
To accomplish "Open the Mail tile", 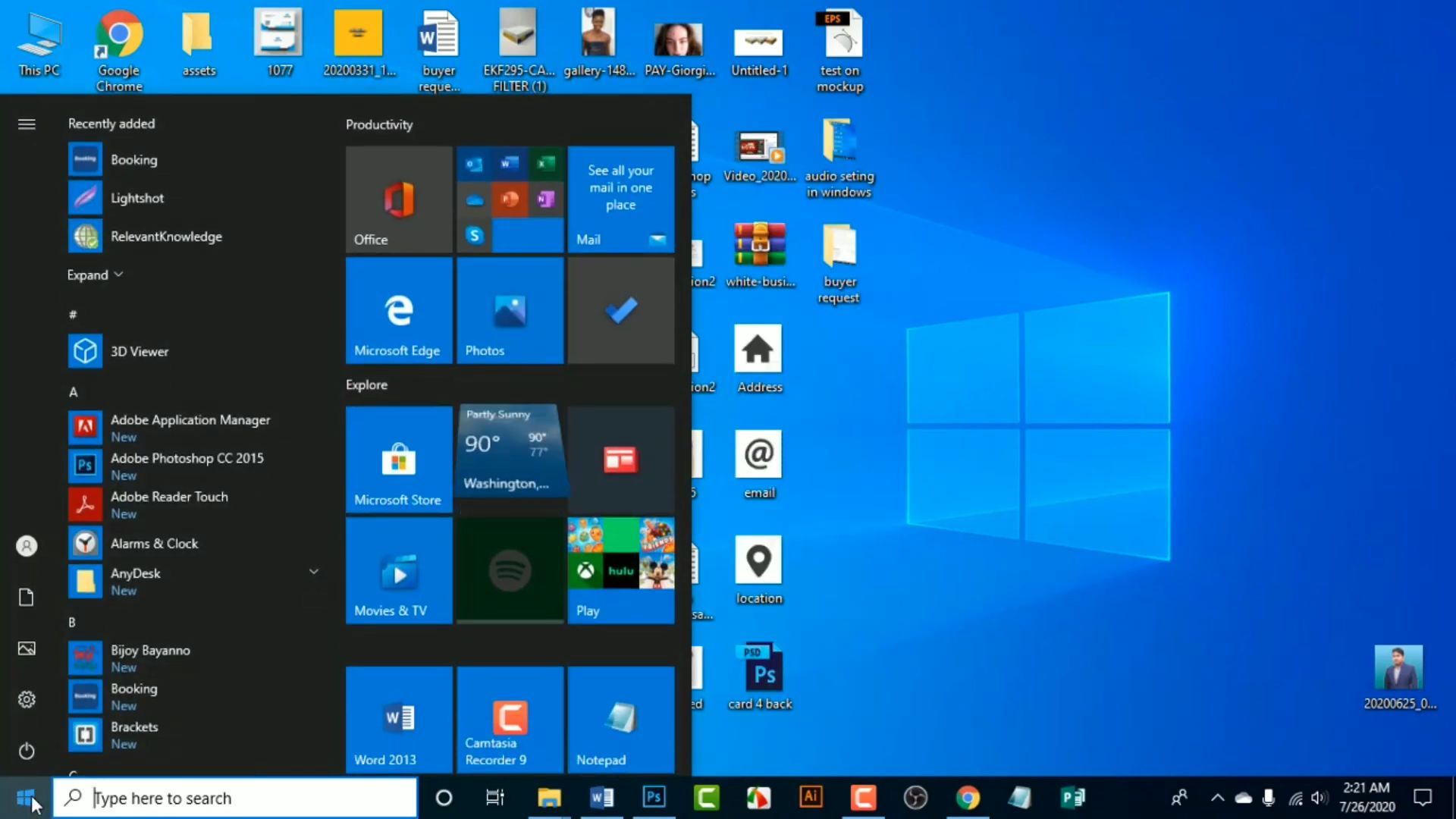I will point(620,199).
